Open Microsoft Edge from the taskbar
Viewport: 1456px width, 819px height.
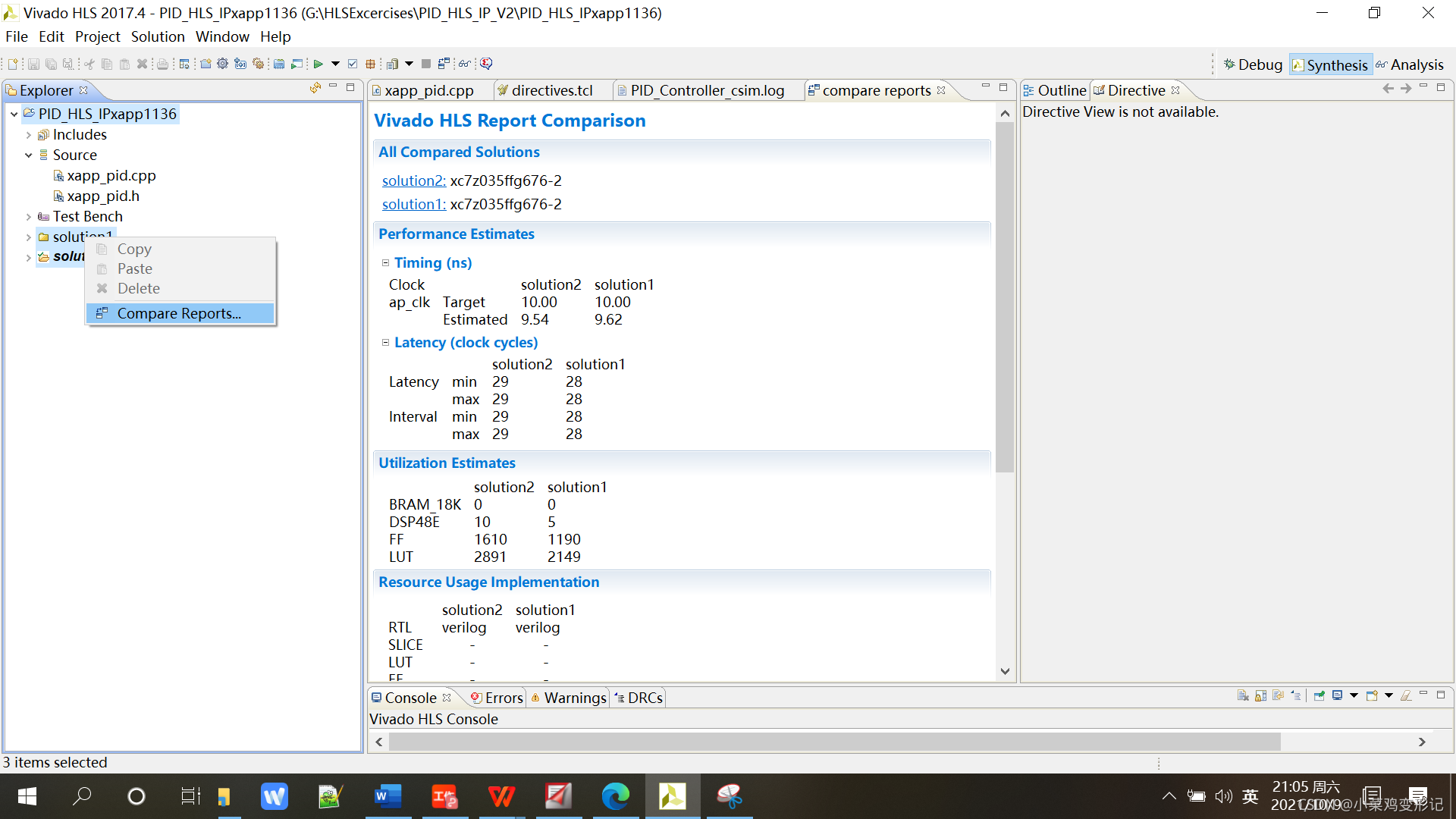[x=615, y=796]
